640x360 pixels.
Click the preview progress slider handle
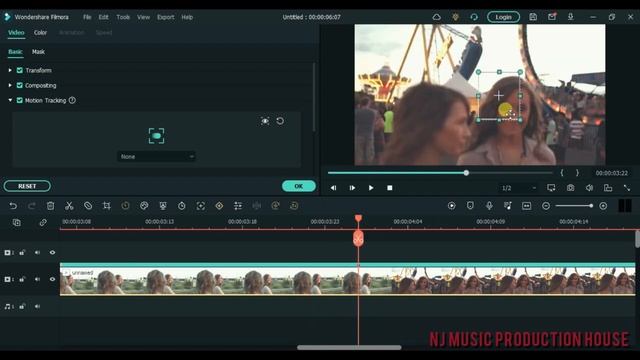pyautogui.click(x=466, y=173)
